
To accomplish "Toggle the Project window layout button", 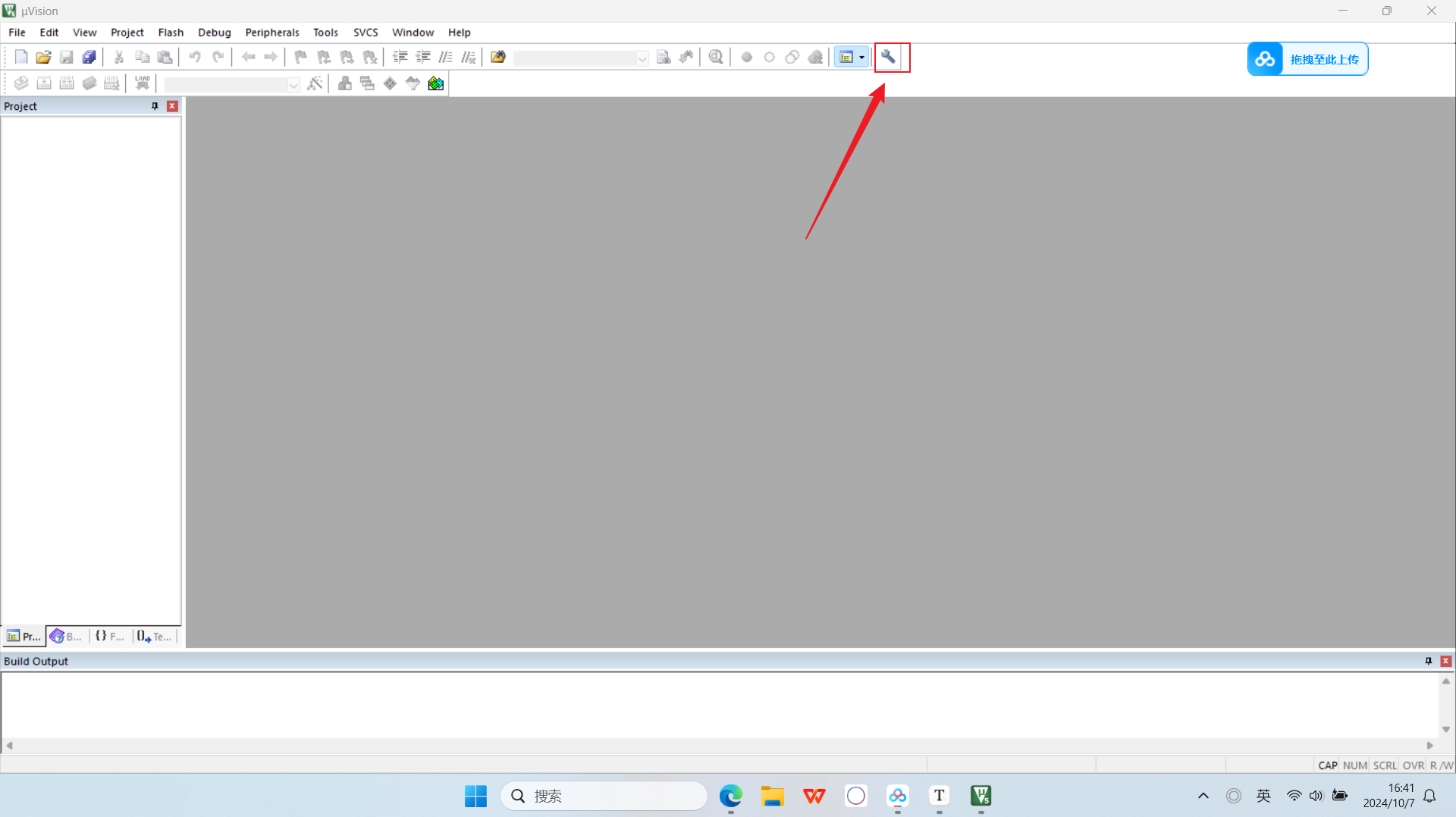I will tap(846, 58).
